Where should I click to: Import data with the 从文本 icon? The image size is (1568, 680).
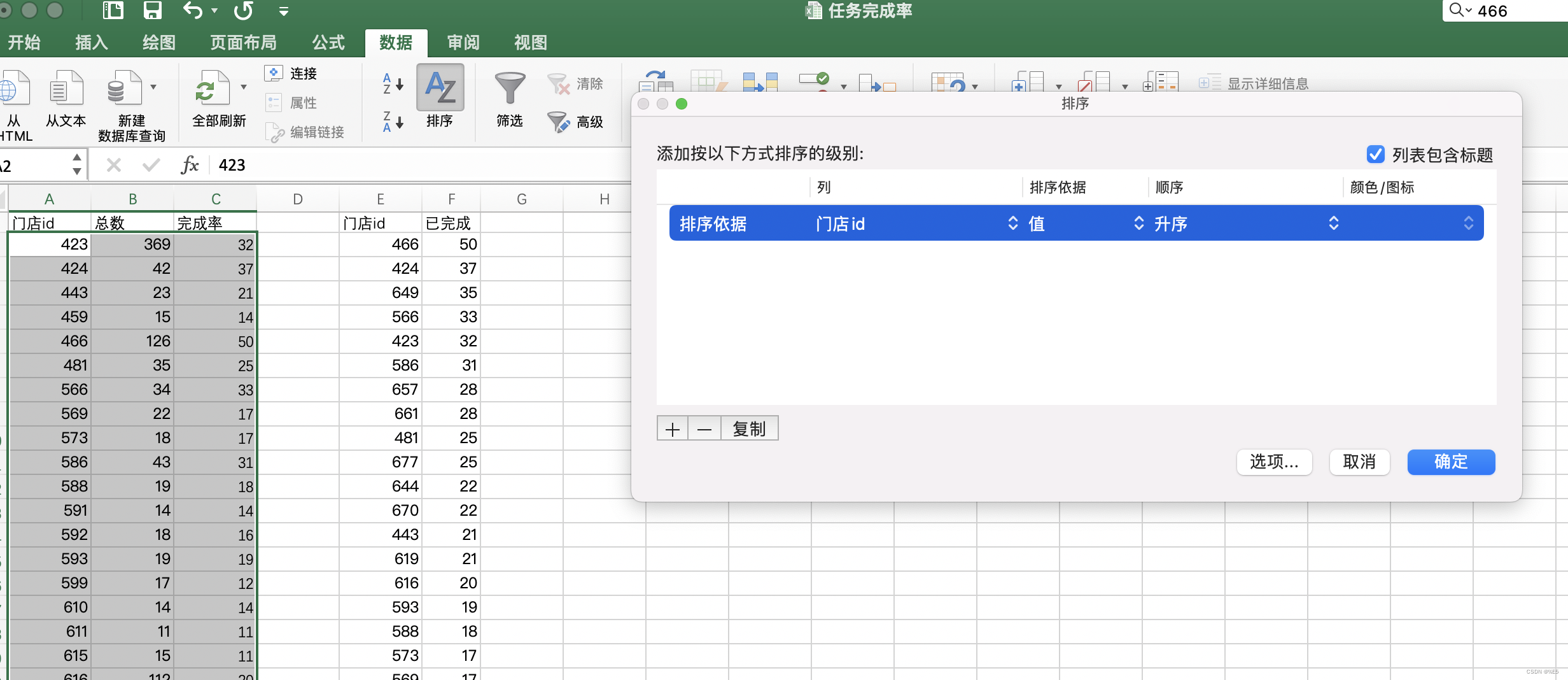coord(66,89)
